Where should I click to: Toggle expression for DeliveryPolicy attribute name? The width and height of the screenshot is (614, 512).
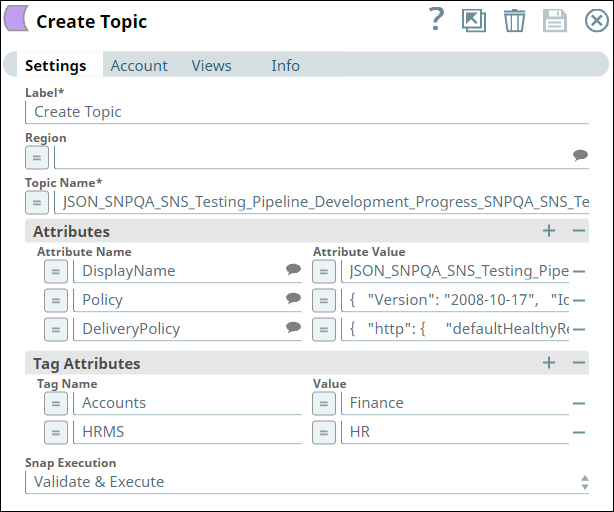[x=56, y=330]
